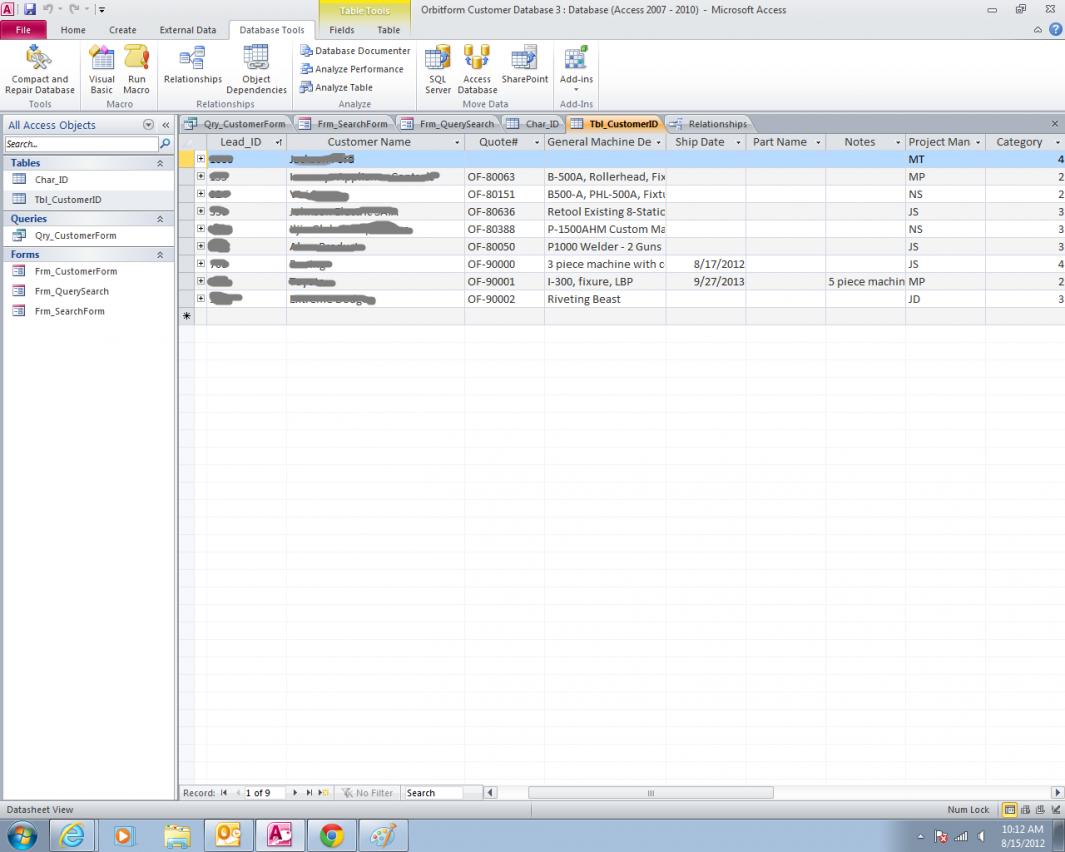Click the record Search box at bottom
Image resolution: width=1065 pixels, height=852 pixels.
click(x=433, y=793)
